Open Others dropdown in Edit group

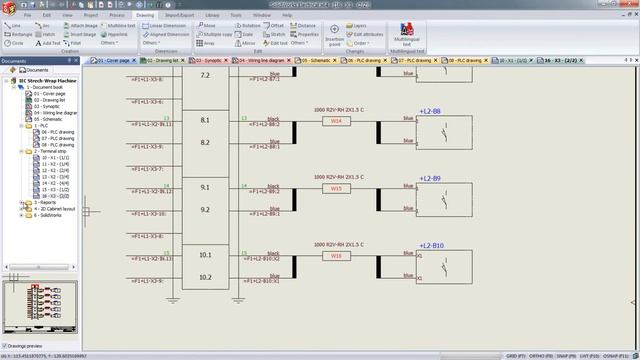[299, 43]
